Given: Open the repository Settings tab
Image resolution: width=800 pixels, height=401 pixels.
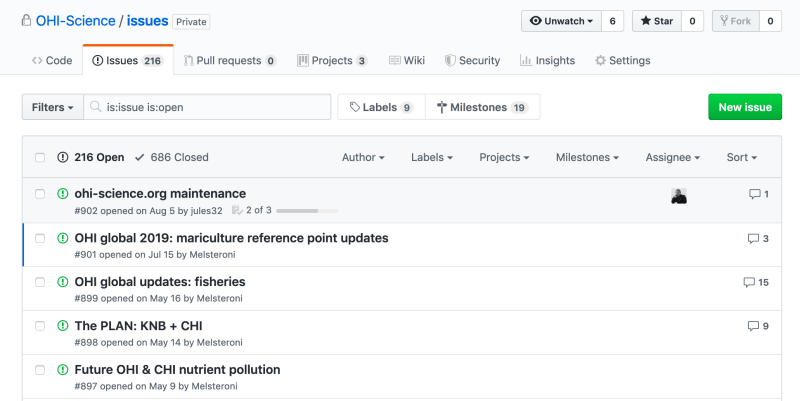Looking at the screenshot, I should coord(622,60).
